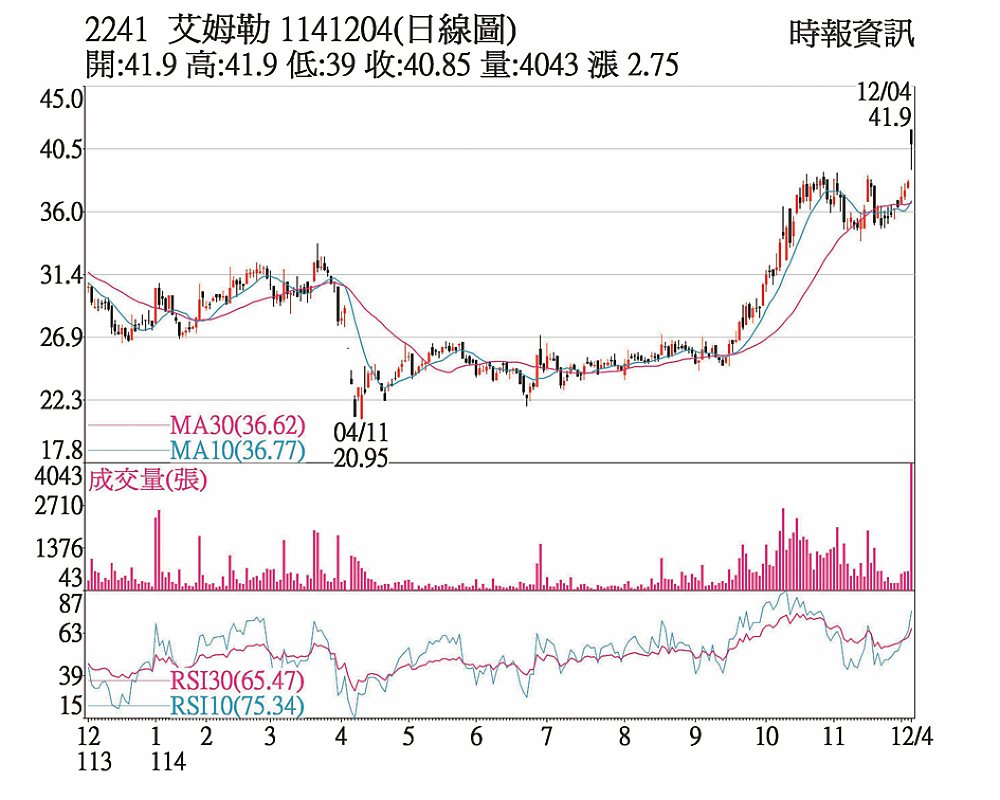Click the 45.0 price axis label
The height and width of the screenshot is (800, 1000).
[x=62, y=100]
